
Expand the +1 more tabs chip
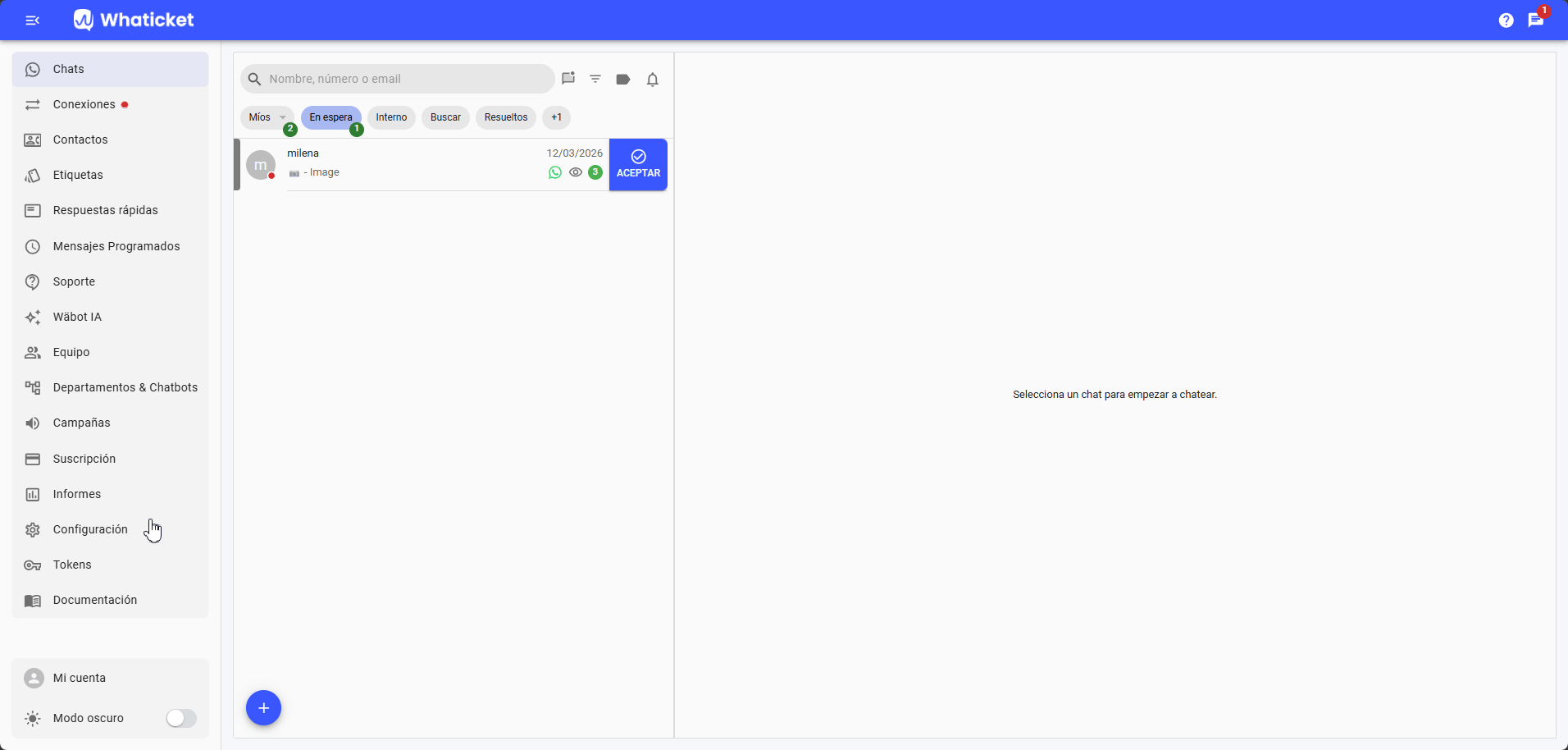(x=556, y=117)
